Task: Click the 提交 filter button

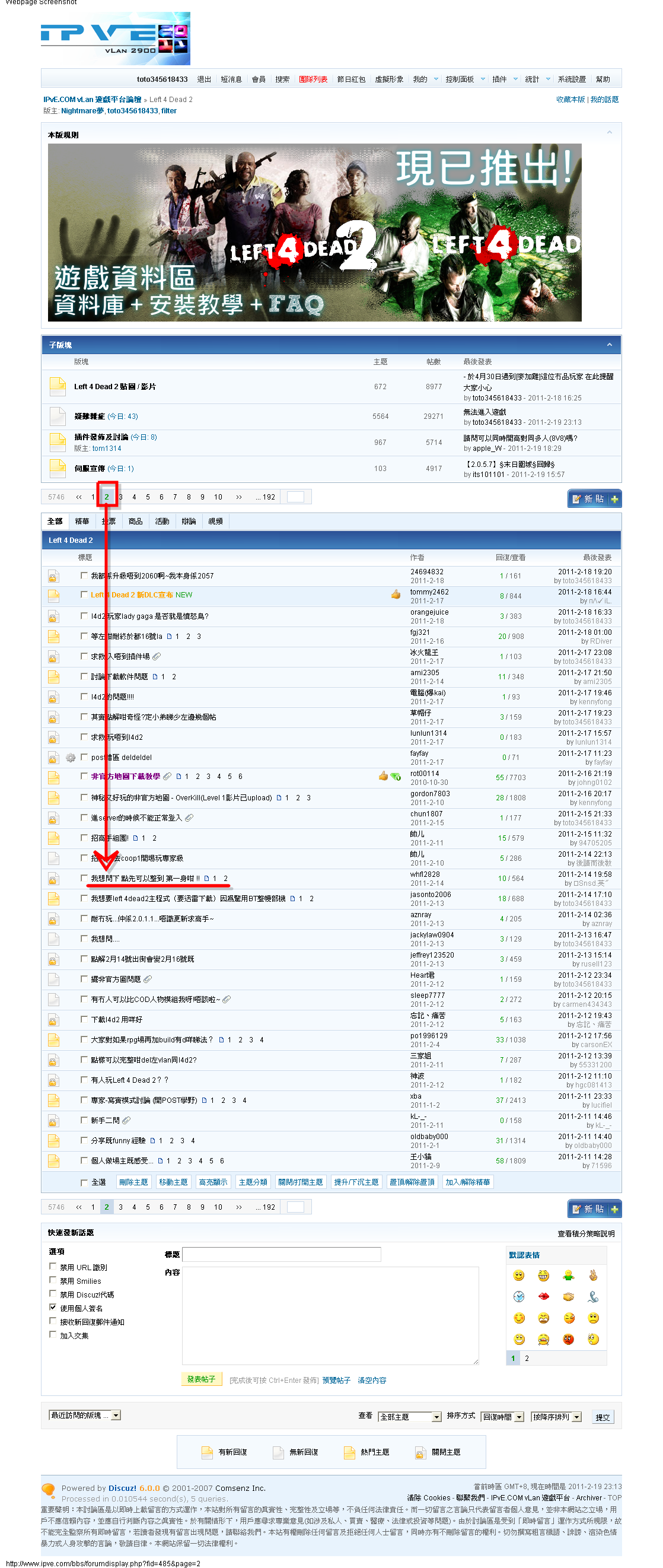Action: (x=602, y=1417)
